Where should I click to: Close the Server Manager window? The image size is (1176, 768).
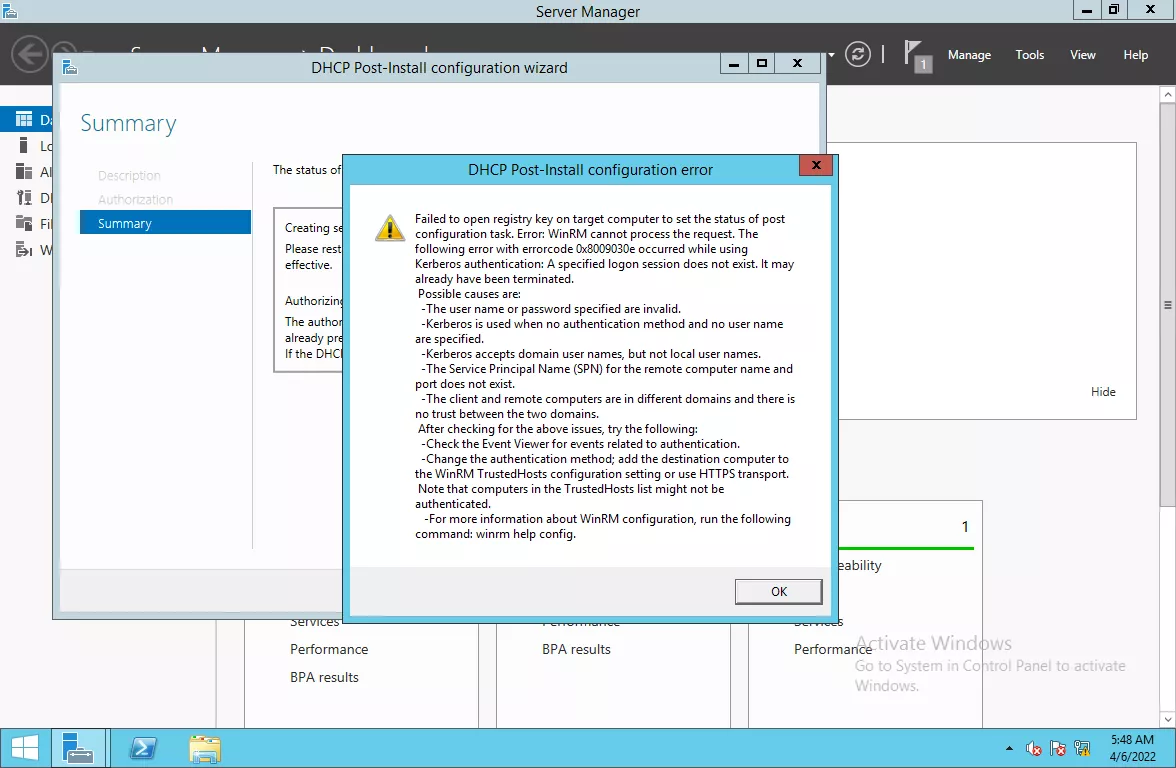coord(1150,10)
